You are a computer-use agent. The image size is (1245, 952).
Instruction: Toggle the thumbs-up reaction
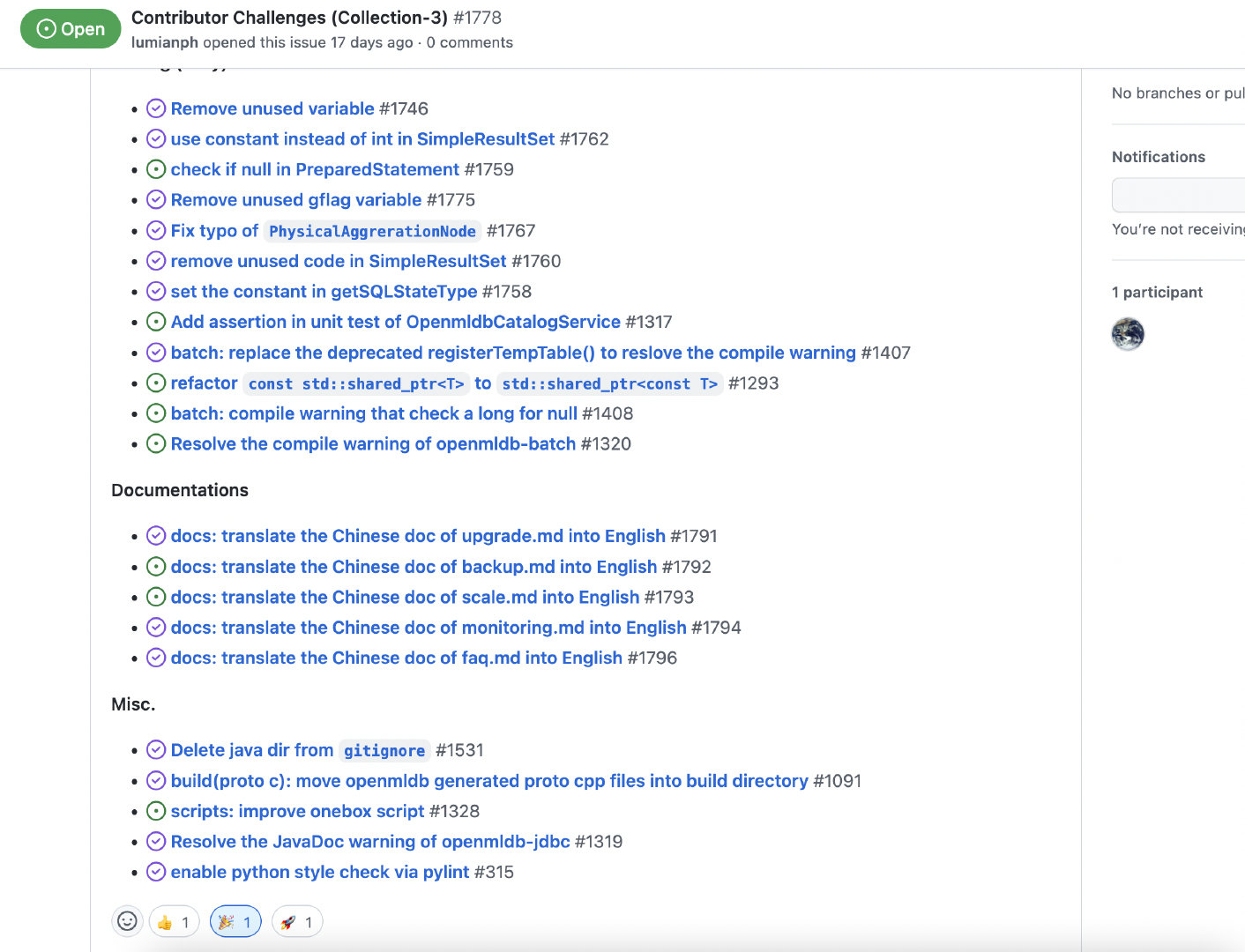(x=174, y=922)
